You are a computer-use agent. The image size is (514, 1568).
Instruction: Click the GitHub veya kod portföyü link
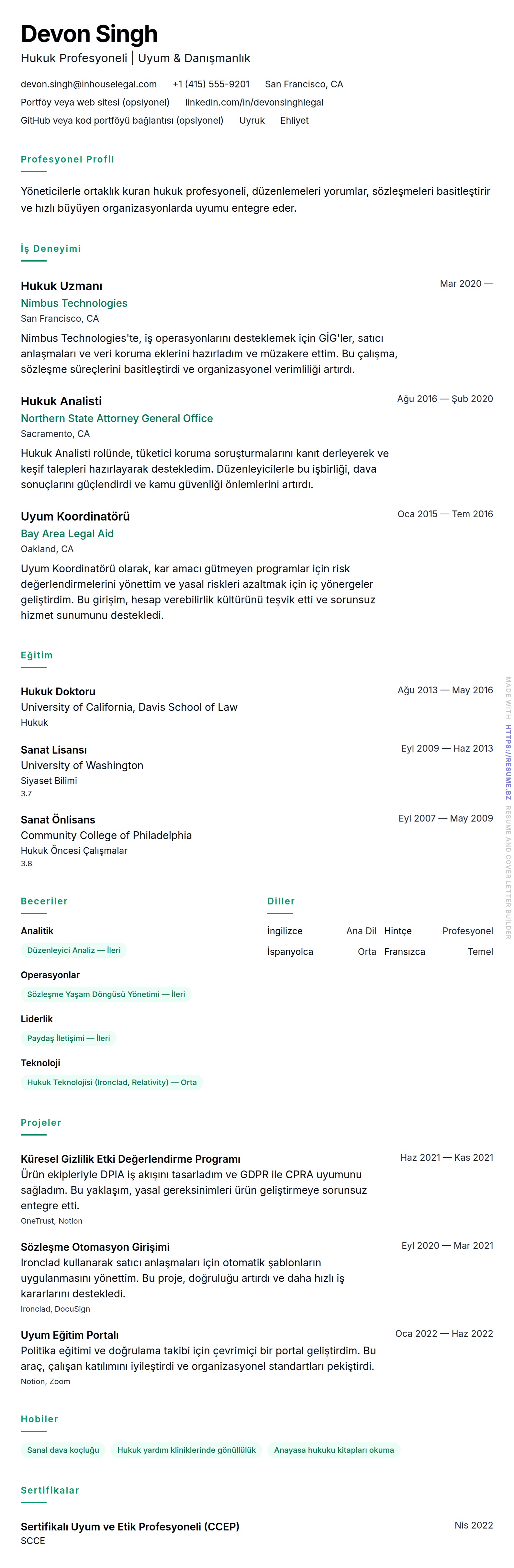(122, 120)
